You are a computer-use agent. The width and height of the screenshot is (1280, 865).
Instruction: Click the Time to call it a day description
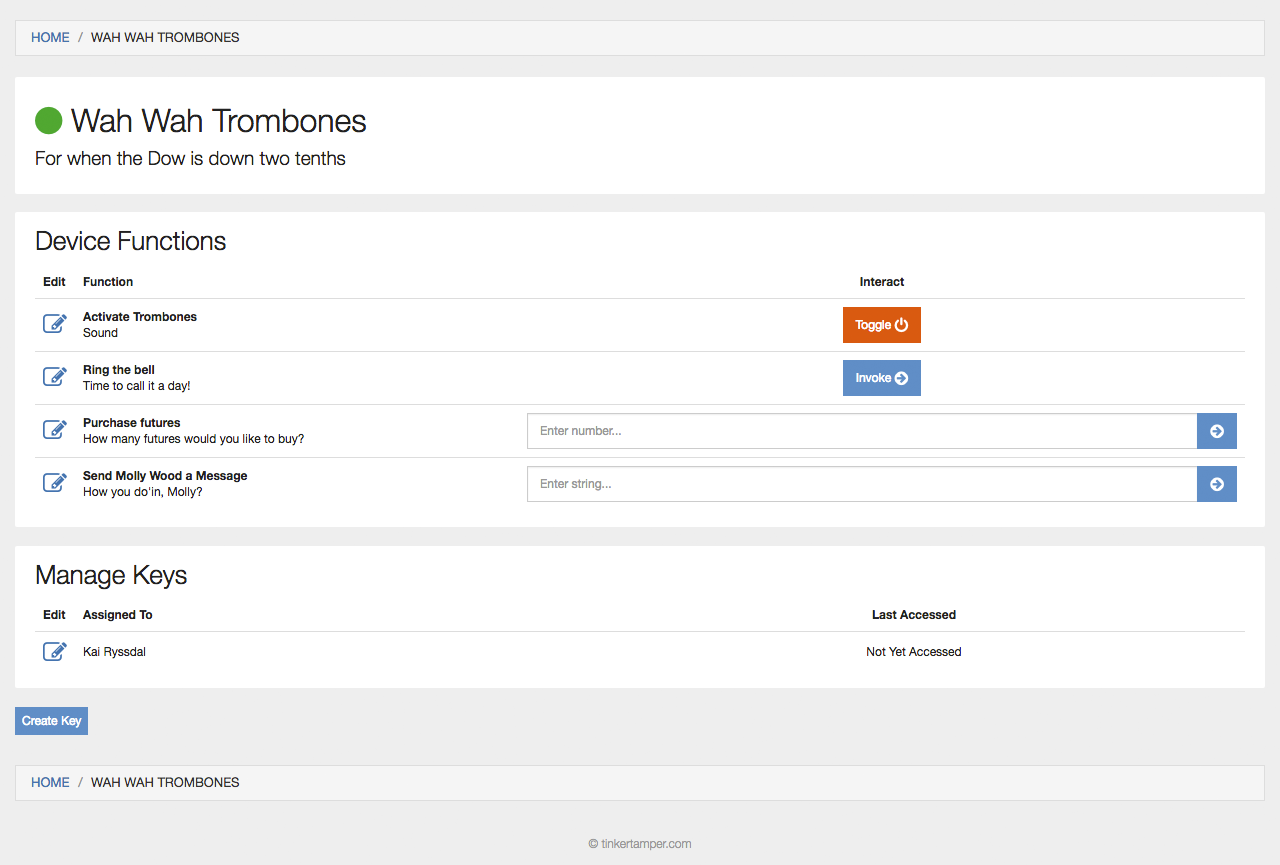click(137, 386)
